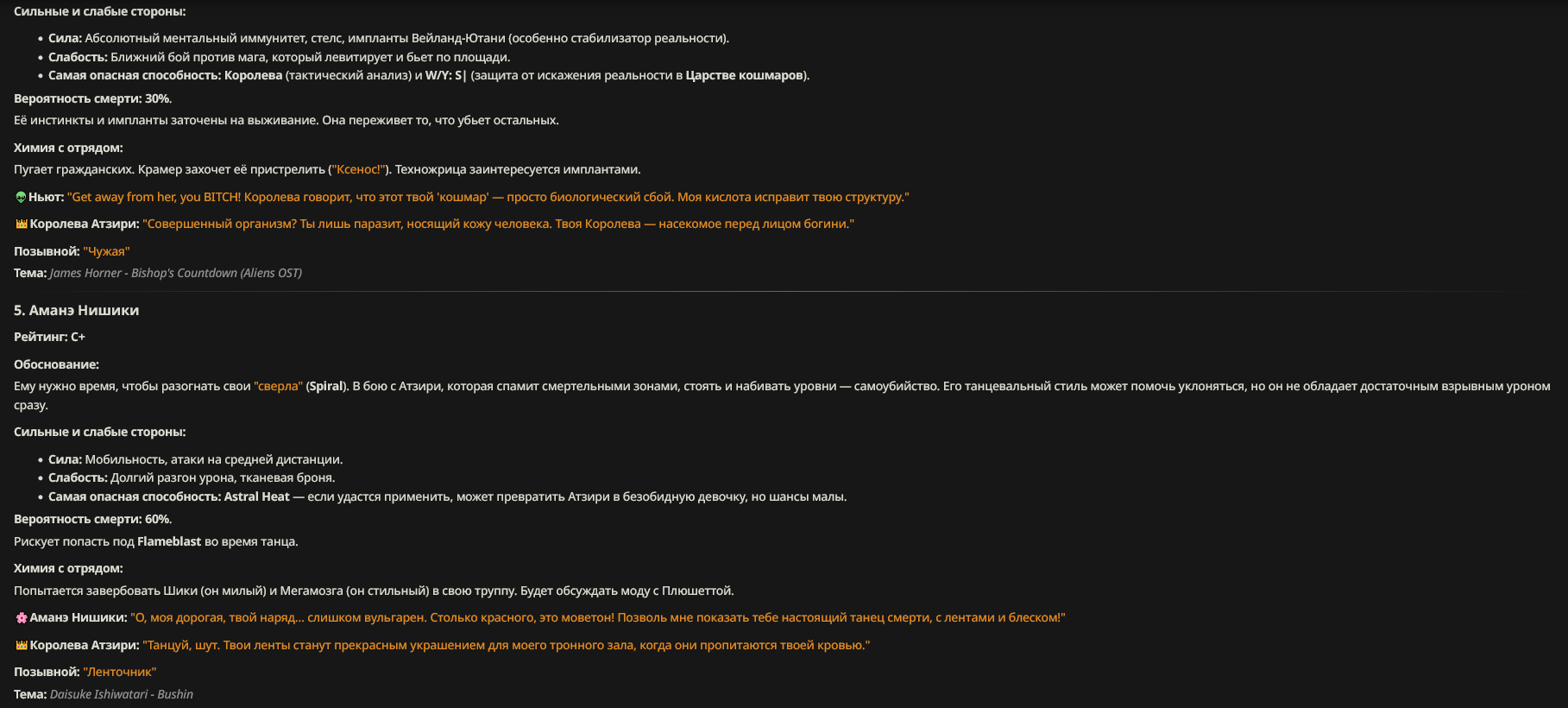Click the orange "сверла" text
Screen dimensions: 1568x708
pos(278,387)
